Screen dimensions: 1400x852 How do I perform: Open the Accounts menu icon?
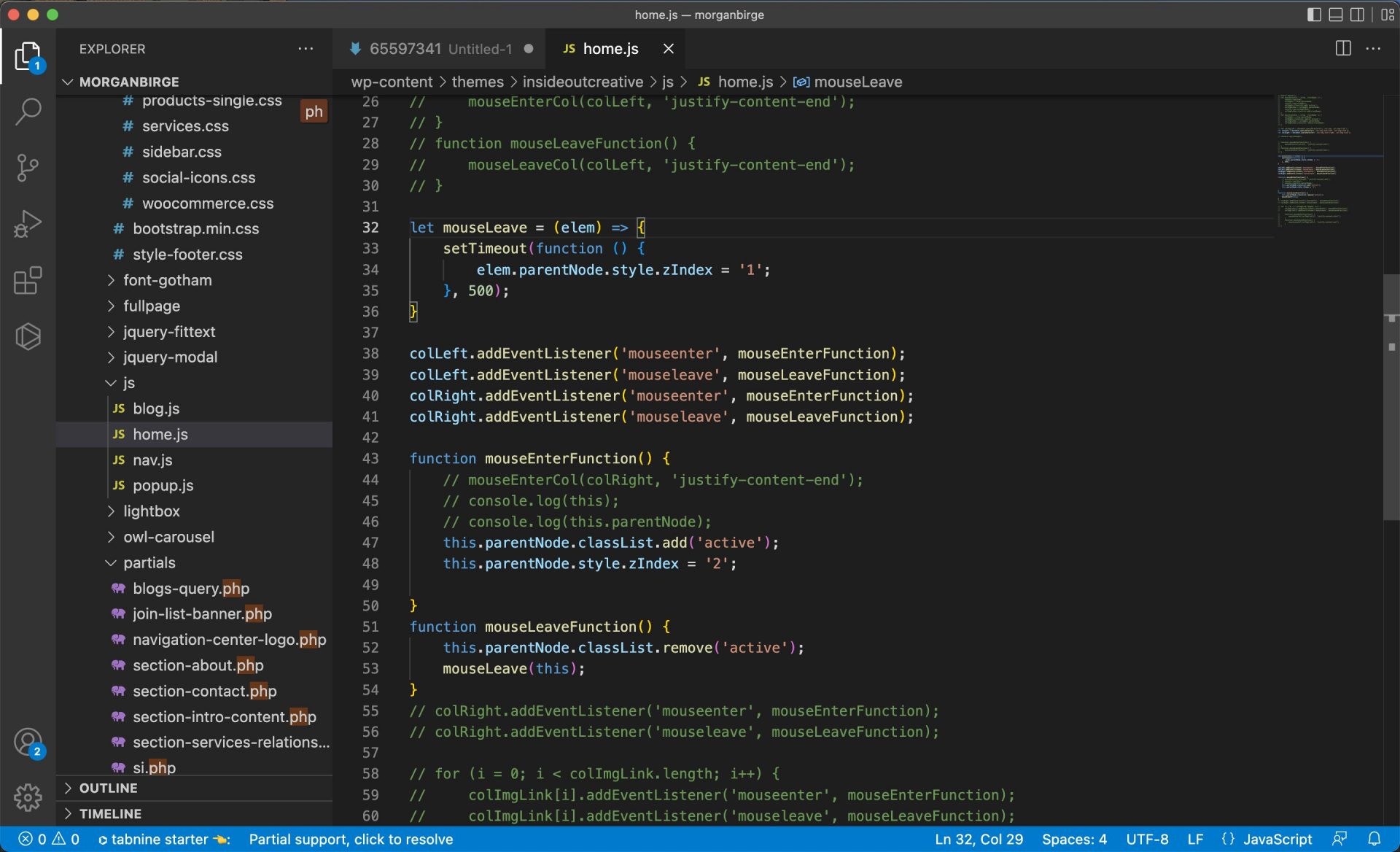(x=28, y=743)
